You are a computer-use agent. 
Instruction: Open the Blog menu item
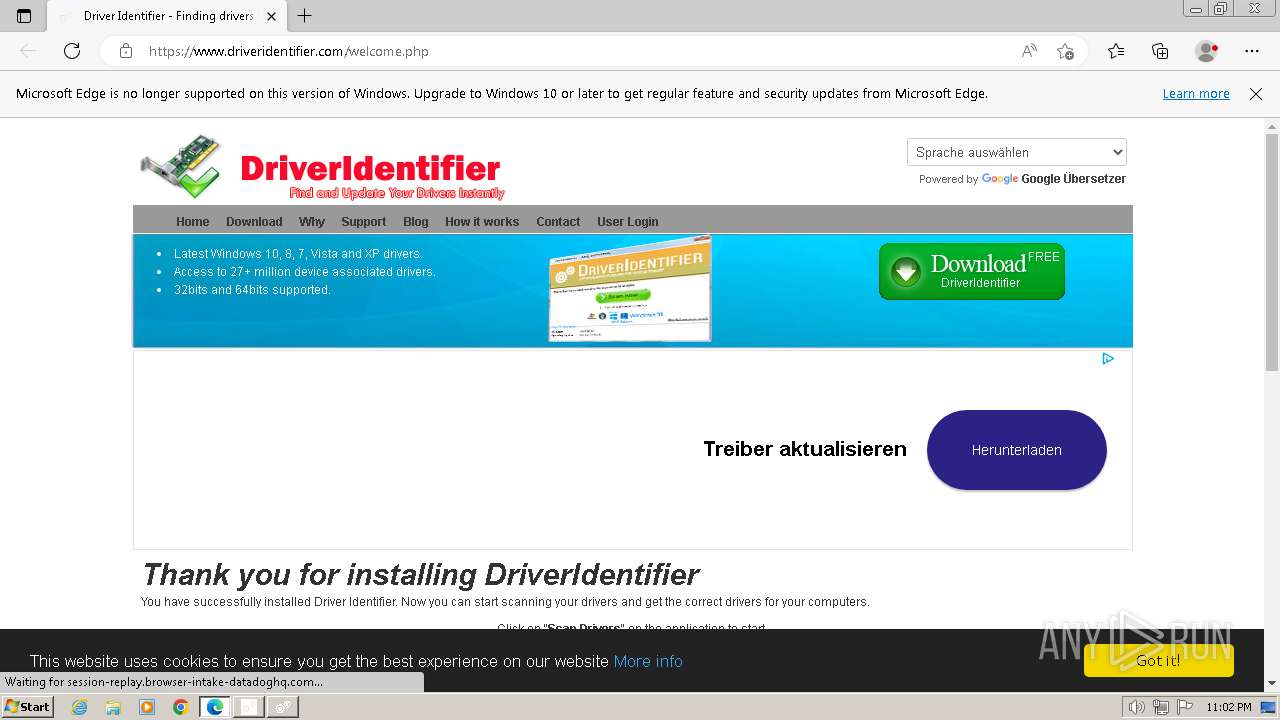[416, 222]
